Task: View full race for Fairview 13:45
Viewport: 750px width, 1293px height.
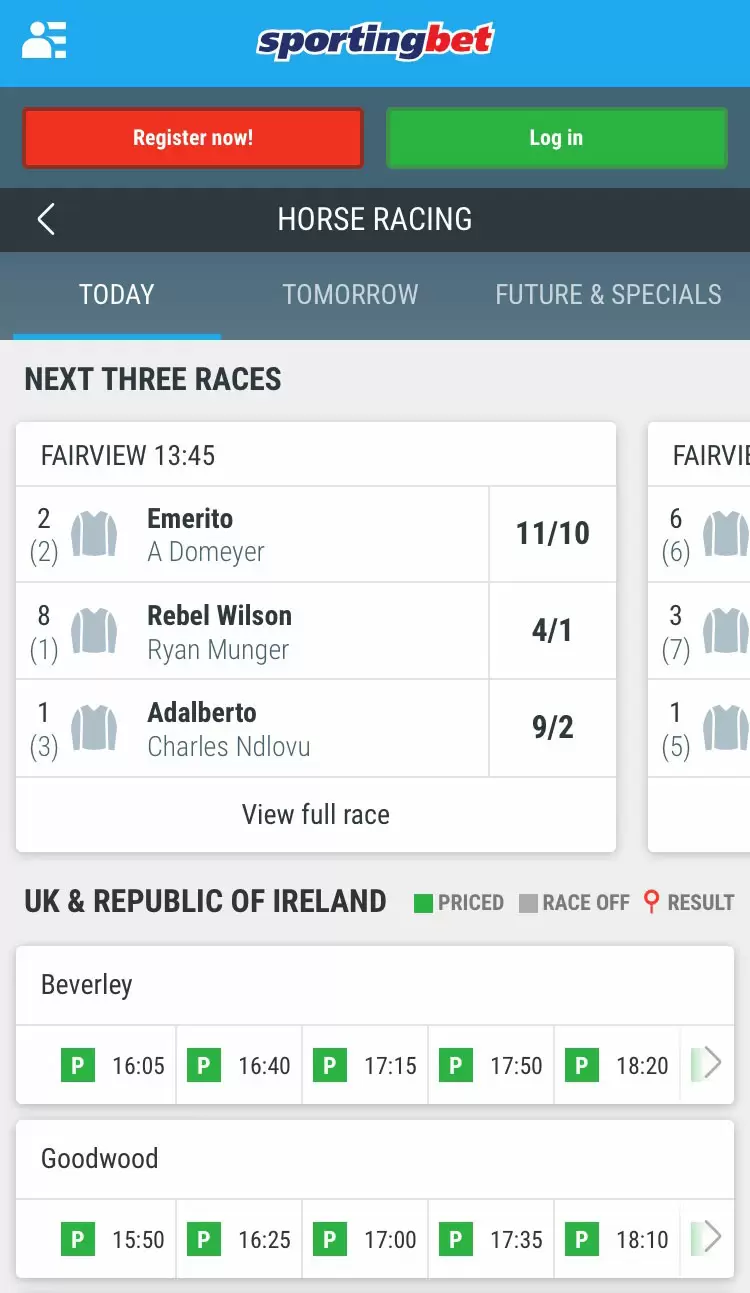Action: coord(316,815)
